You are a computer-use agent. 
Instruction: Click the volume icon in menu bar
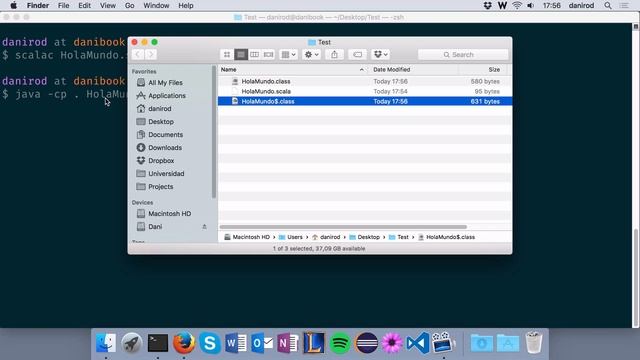(531, 6)
